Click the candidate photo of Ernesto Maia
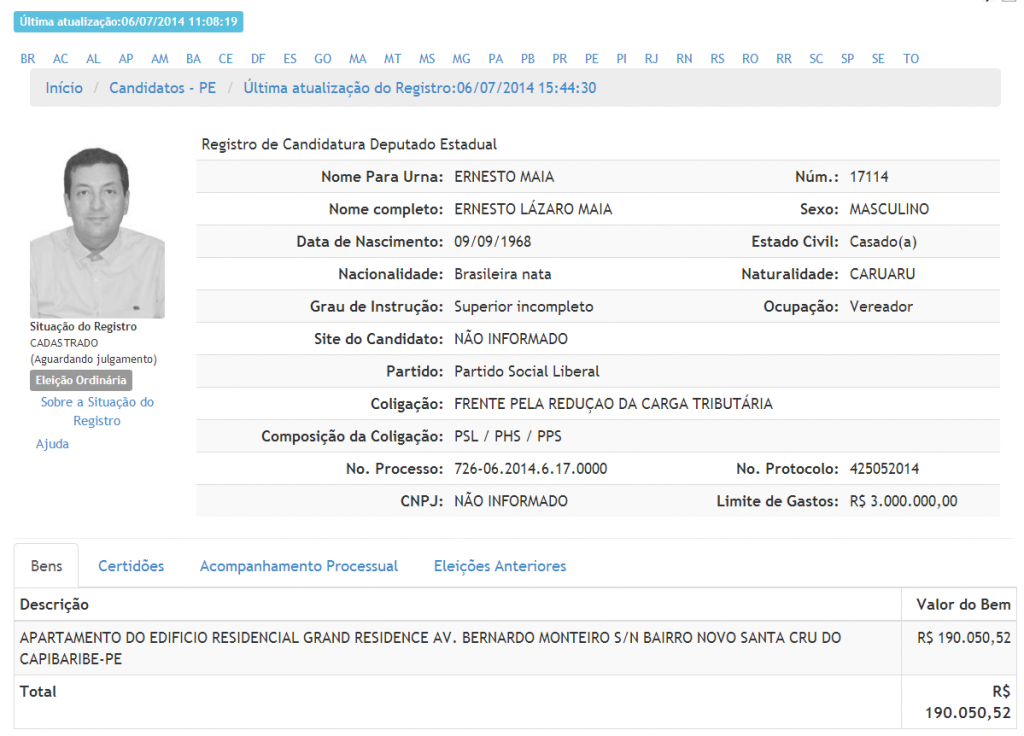This screenshot has height=736, width=1024. click(x=97, y=232)
